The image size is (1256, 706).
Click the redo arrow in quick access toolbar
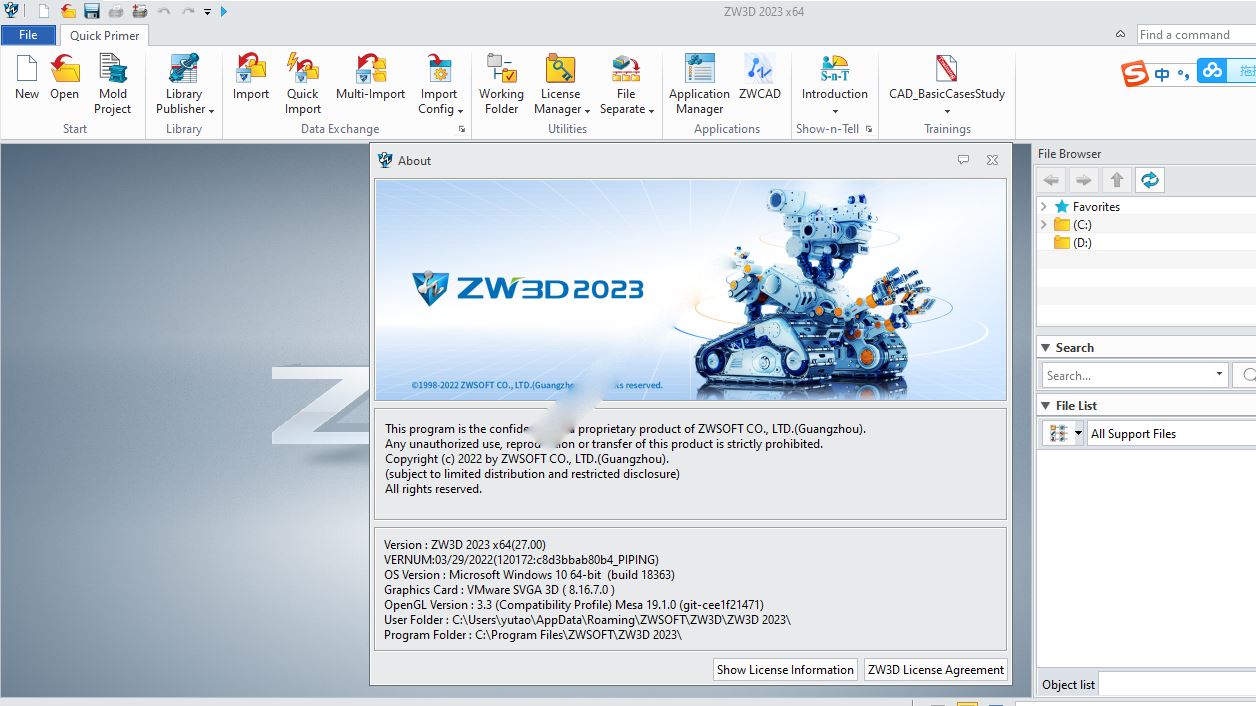click(188, 11)
